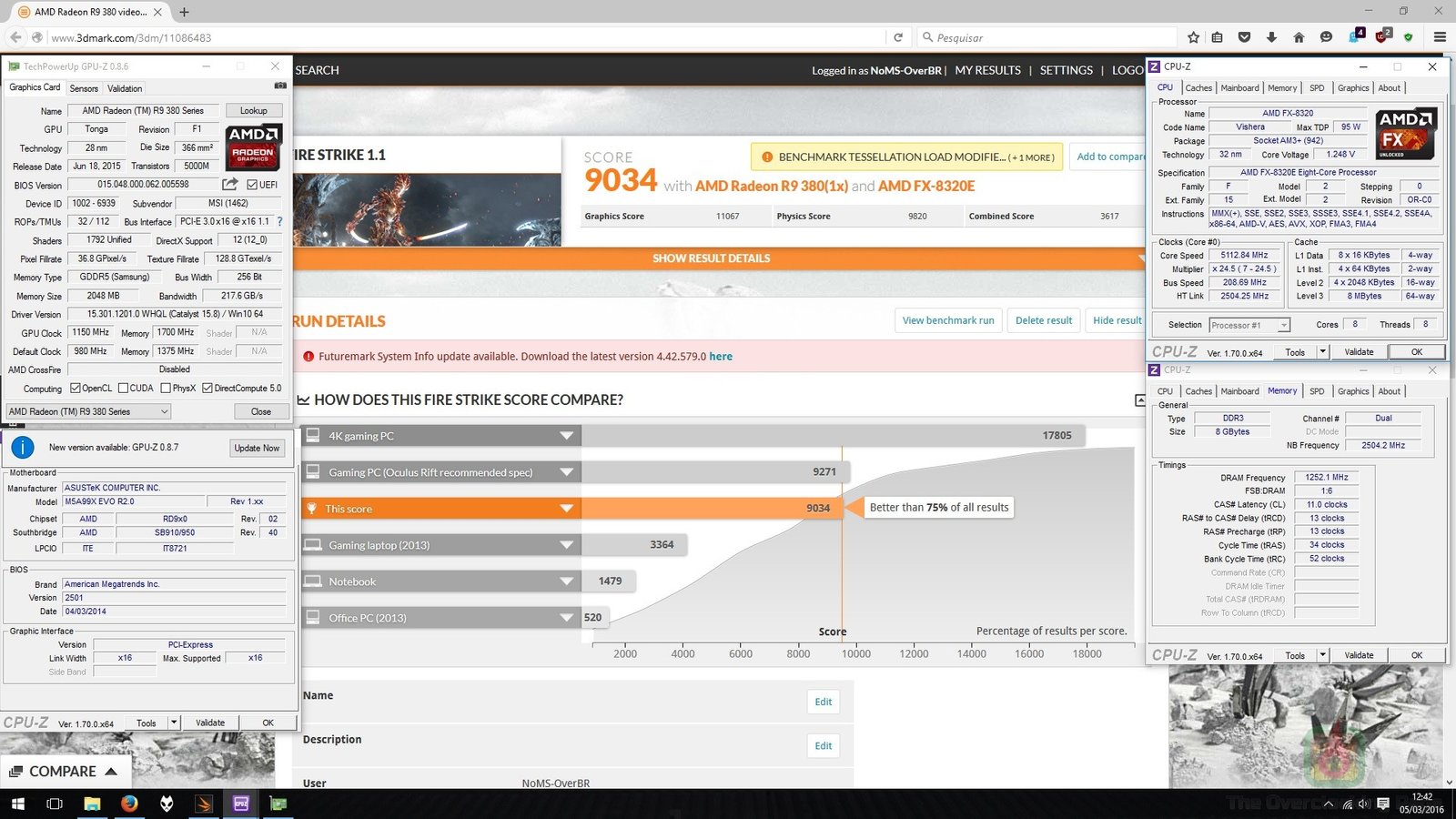Bookmark this page with the star icon
Image resolution: width=1456 pixels, height=819 pixels.
tap(1194, 37)
